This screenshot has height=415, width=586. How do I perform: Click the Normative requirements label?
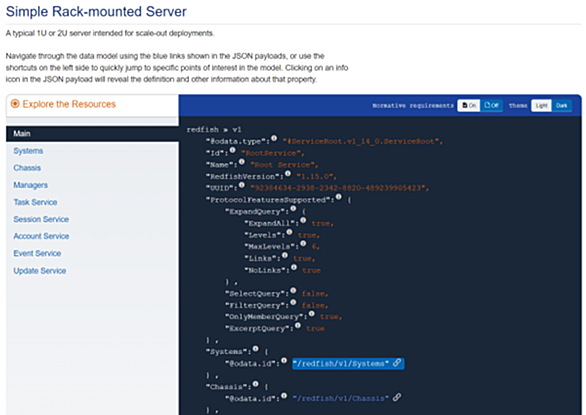click(413, 106)
